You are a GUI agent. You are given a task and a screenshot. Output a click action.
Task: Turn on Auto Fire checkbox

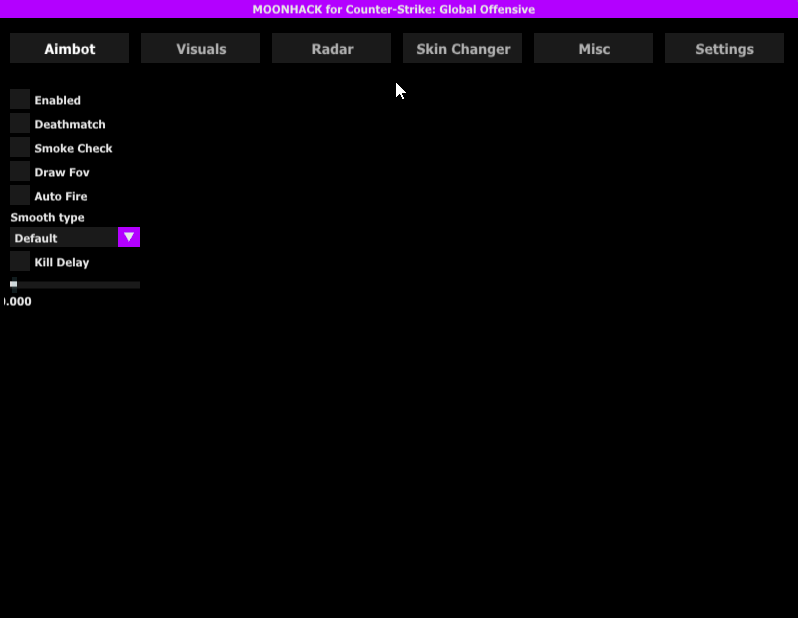tap(20, 195)
